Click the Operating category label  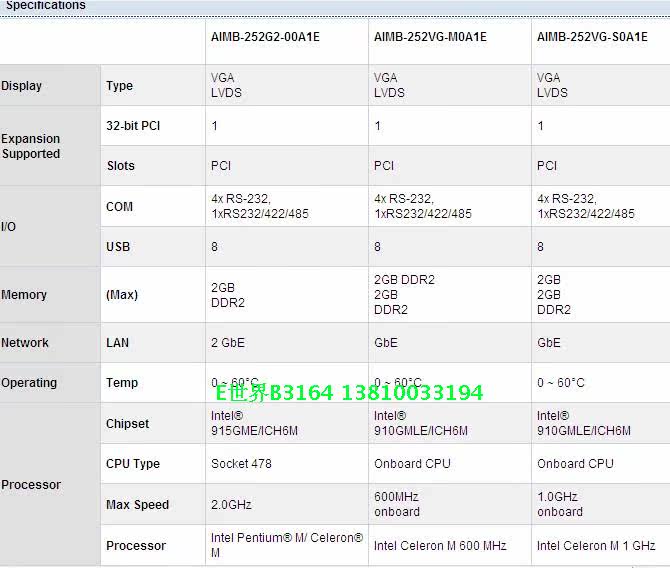tap(29, 383)
